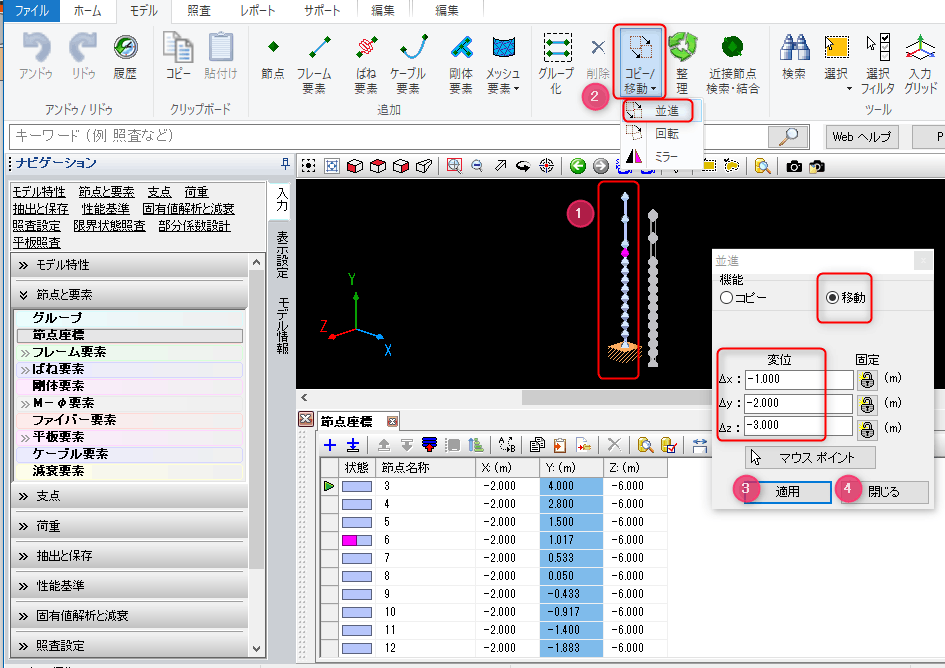This screenshot has height=668, width=945.
Task: Click the 閉じる close button
Action: click(x=883, y=492)
